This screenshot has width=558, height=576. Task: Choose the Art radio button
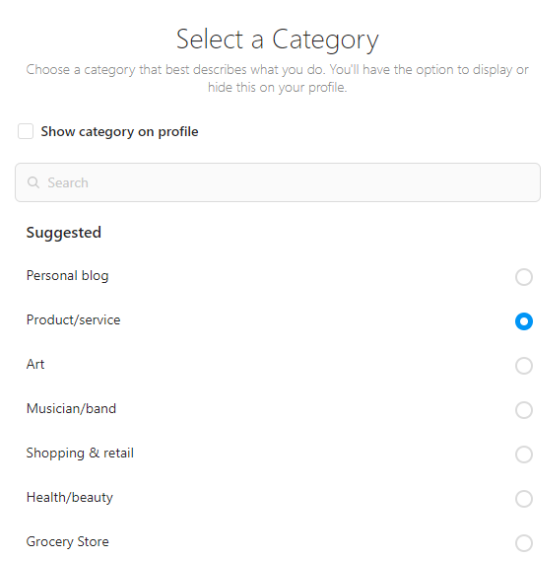tap(524, 366)
